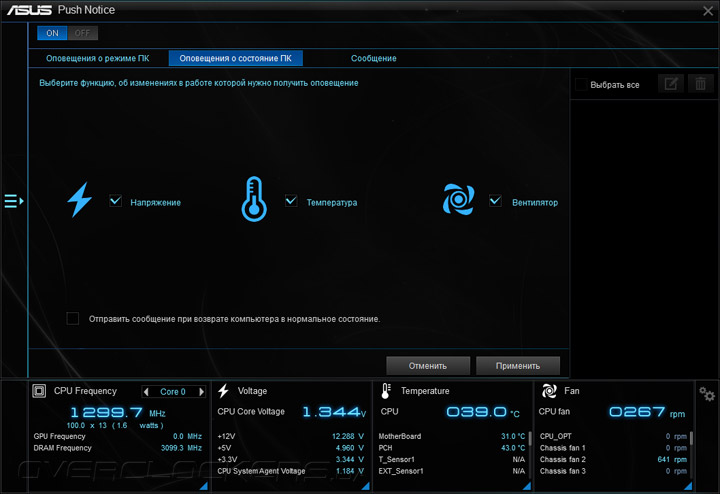Click the Chassis fan 2 row

tap(613, 459)
